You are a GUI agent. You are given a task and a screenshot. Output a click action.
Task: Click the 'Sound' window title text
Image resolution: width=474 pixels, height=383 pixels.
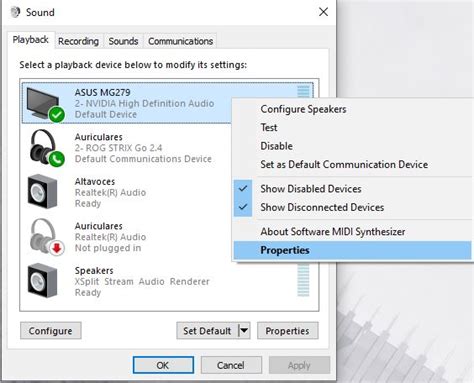point(40,12)
